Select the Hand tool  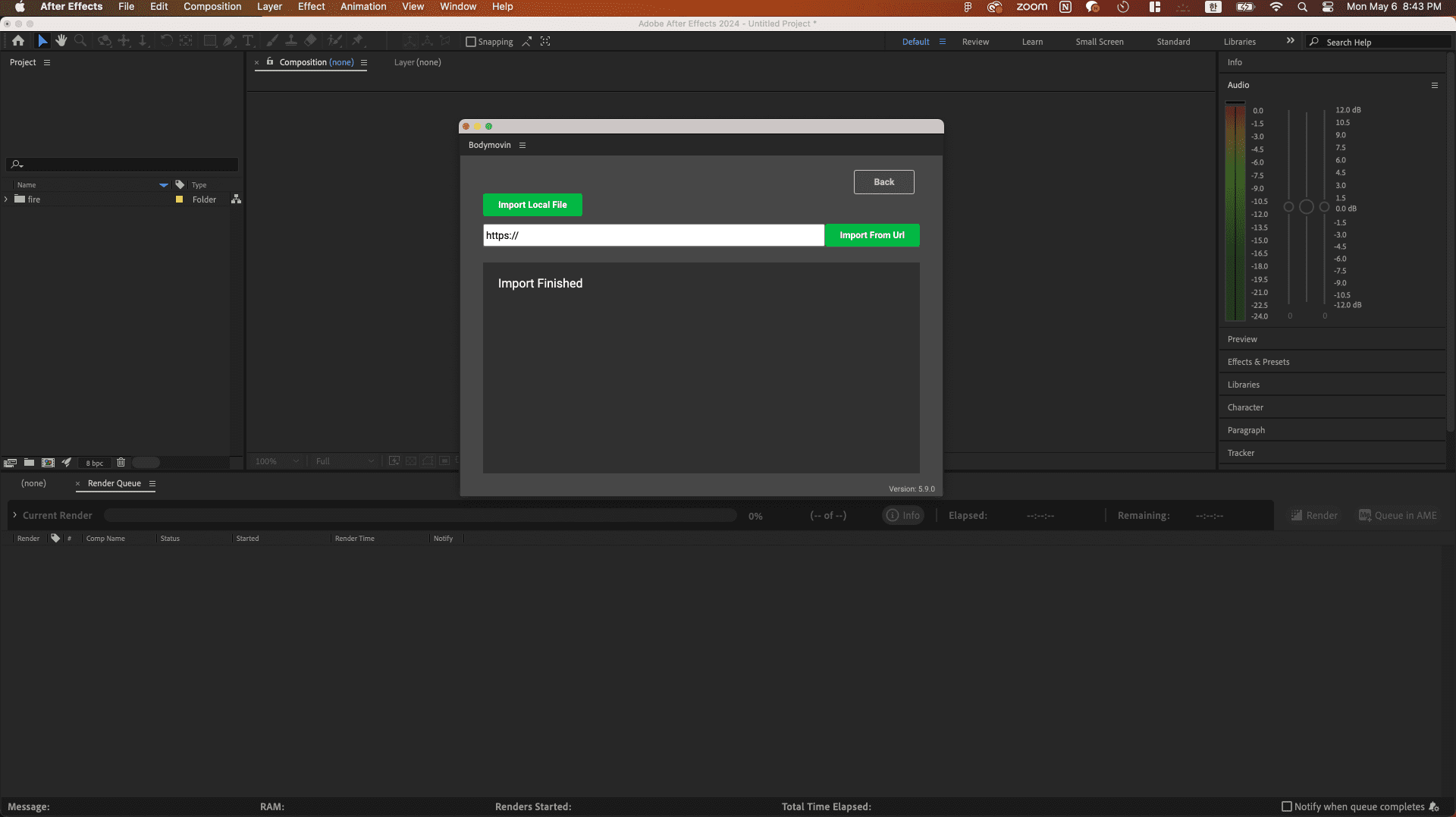click(x=61, y=41)
